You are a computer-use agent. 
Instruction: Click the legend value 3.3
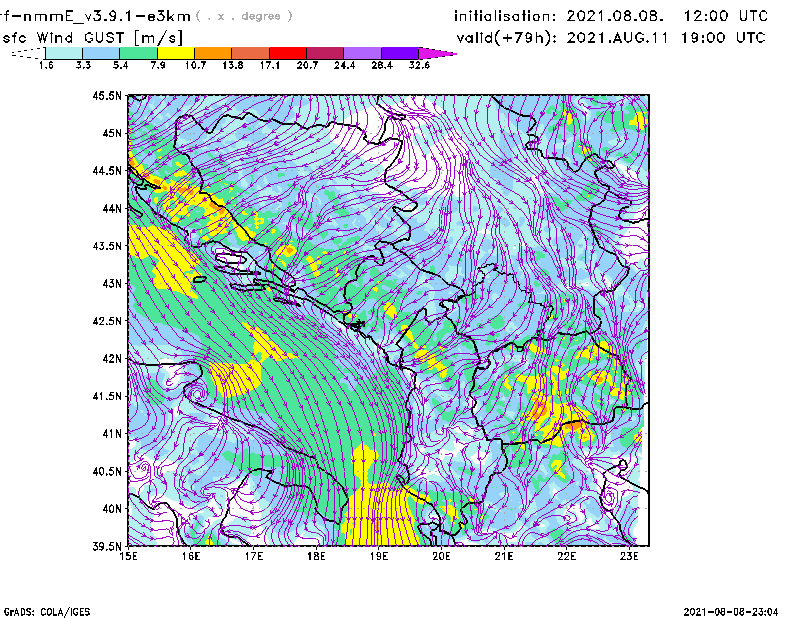[x=83, y=65]
